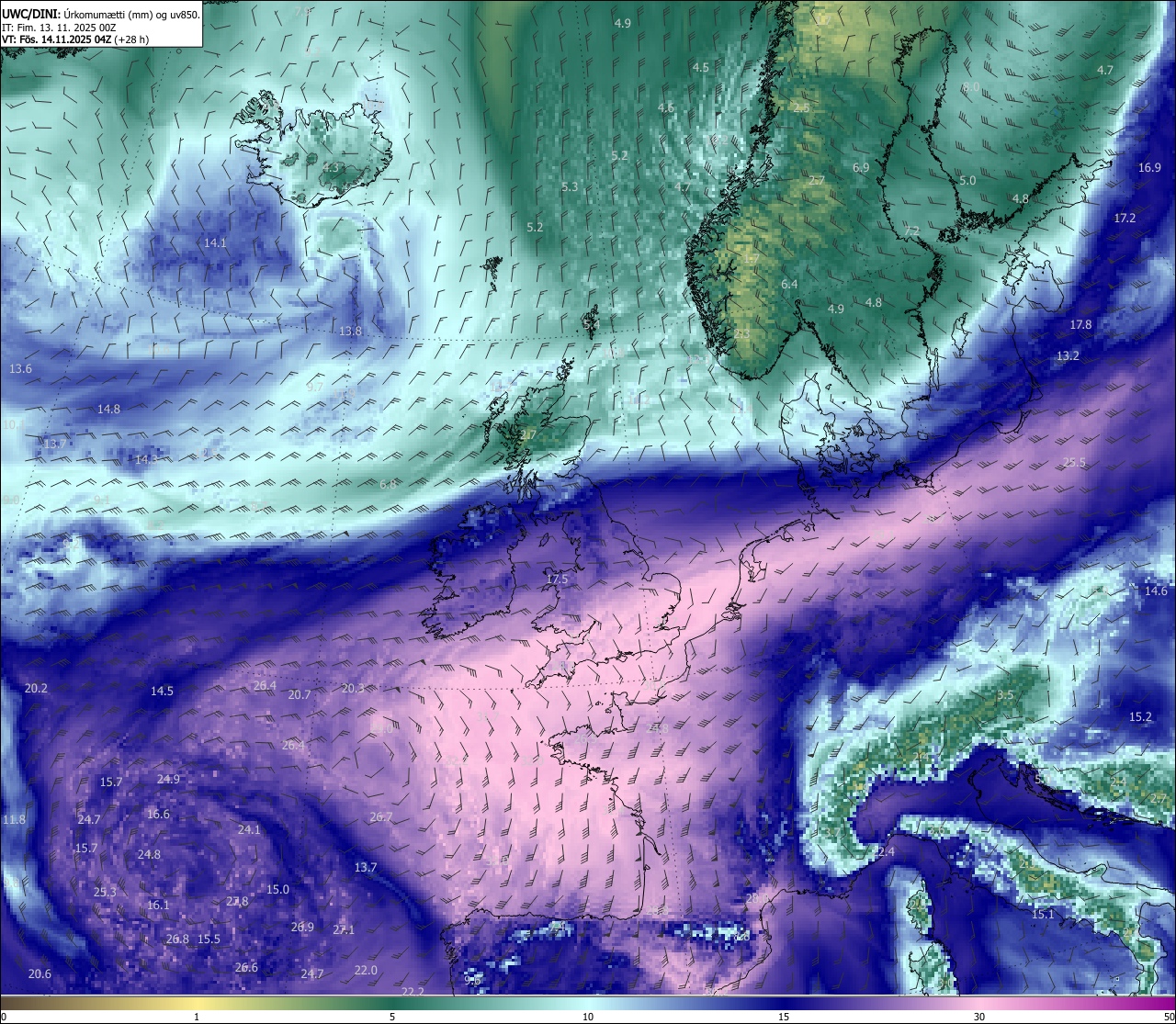
Task: Click the 17.8 value on the map
Action: point(1080,324)
